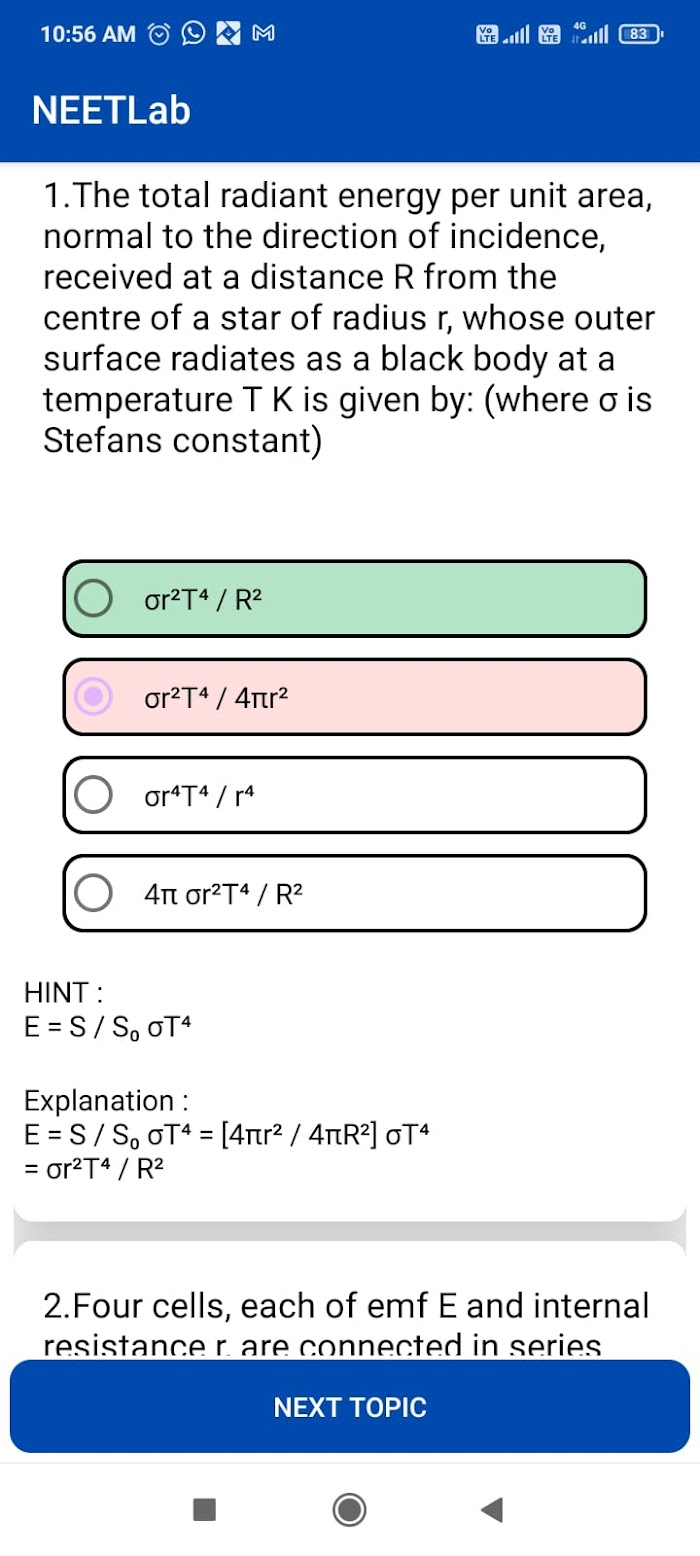The height and width of the screenshot is (1556, 700).
Task: Choose the 4π σr²T⁴ / R² answer
Action: [355, 893]
